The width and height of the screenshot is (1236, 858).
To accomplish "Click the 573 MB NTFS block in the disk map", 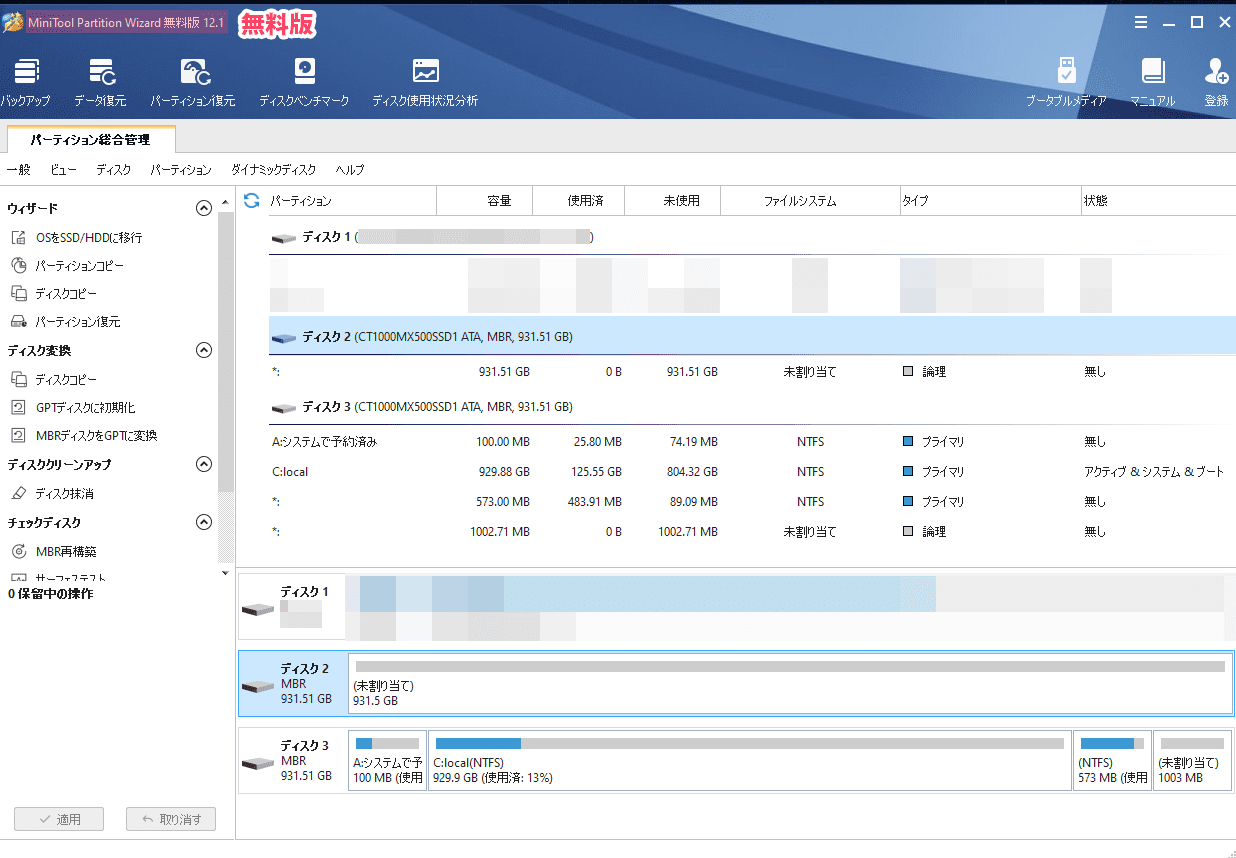I will click(1113, 761).
